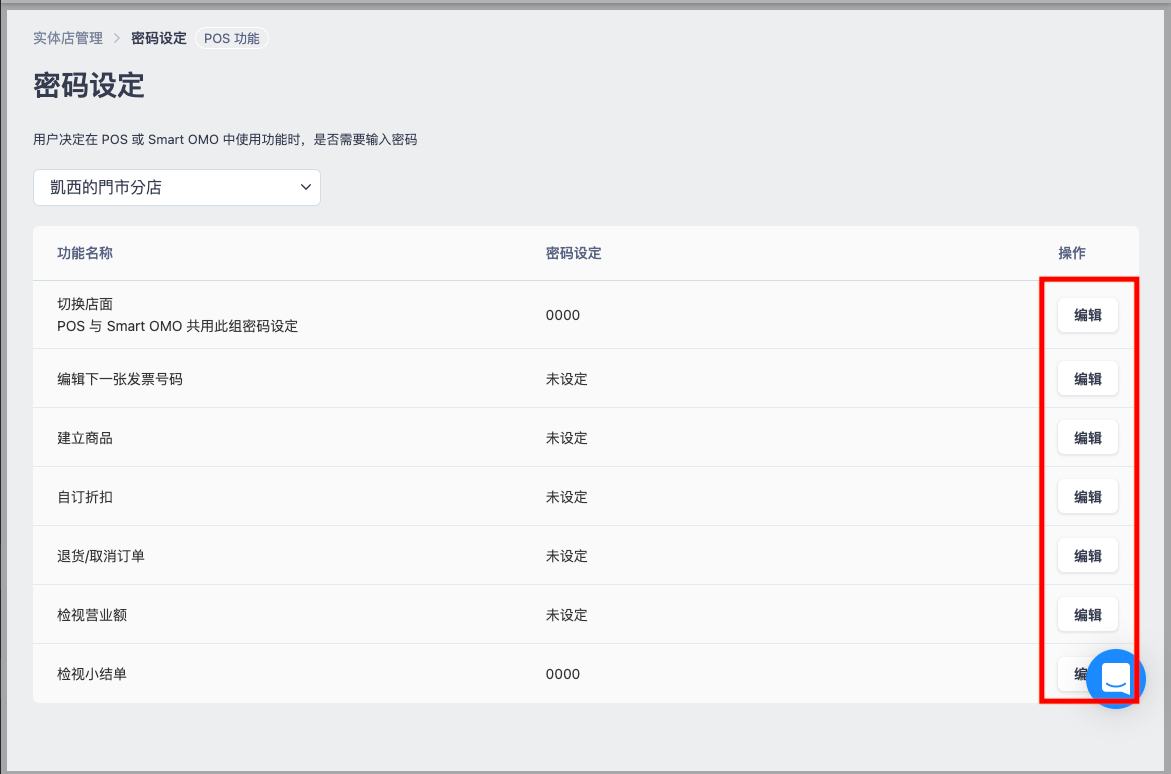Click the 0000 password of 切换店面

(563, 315)
